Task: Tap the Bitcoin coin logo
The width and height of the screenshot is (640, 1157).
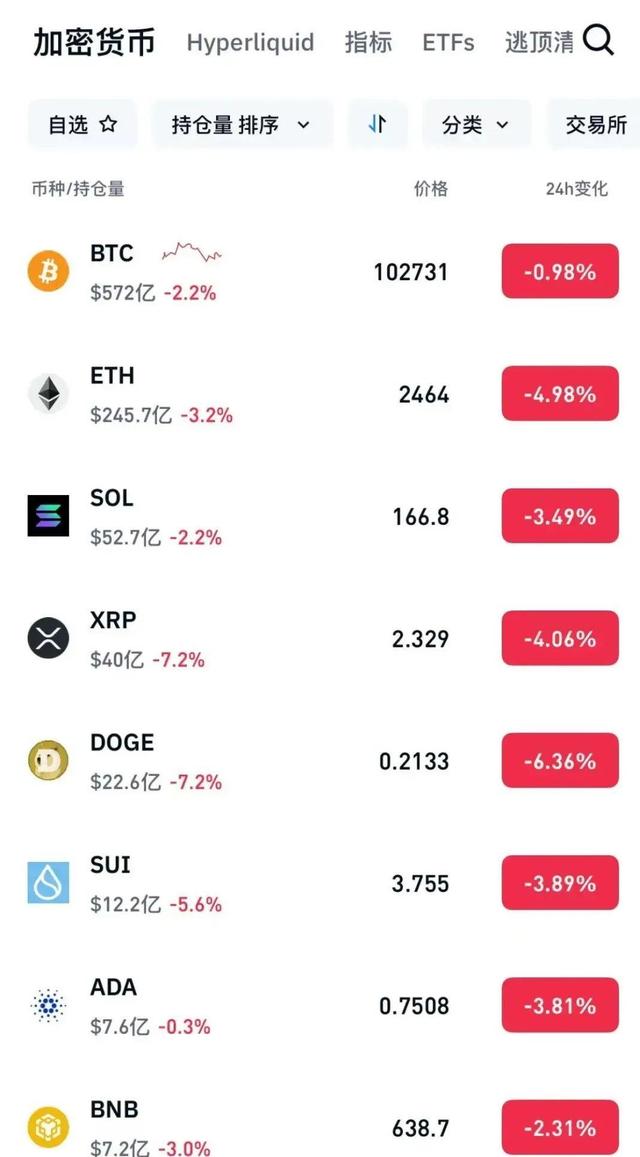Action: pos(48,272)
